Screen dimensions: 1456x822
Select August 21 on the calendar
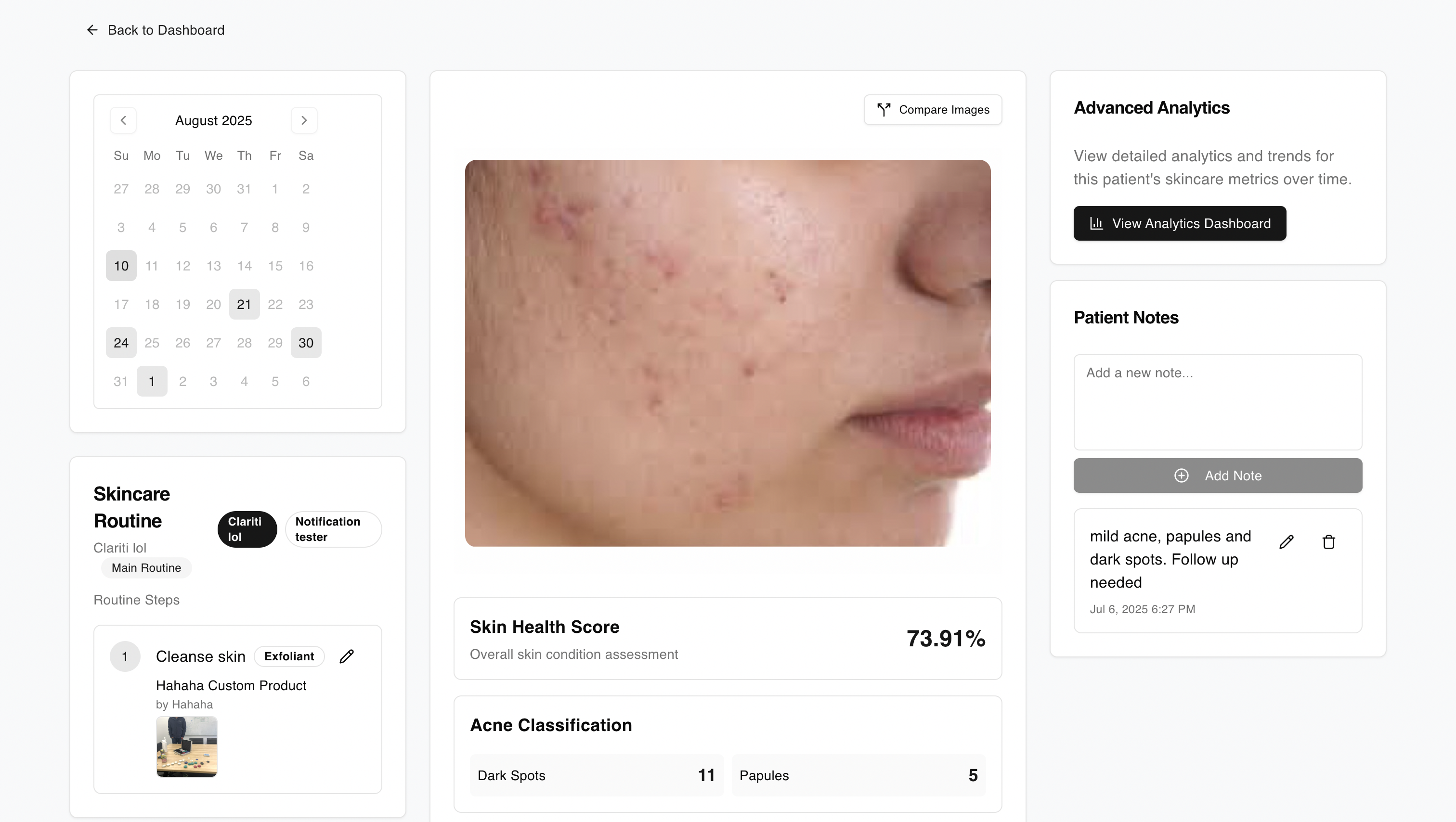coord(244,305)
